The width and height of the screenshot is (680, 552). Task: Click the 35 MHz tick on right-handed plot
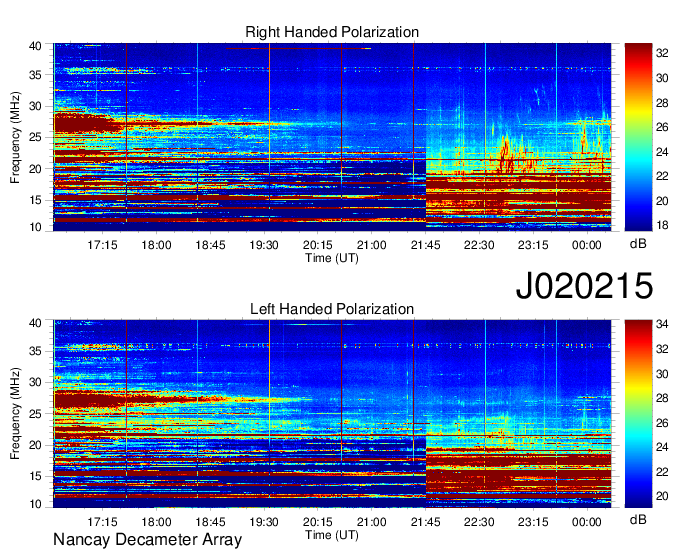[35, 75]
